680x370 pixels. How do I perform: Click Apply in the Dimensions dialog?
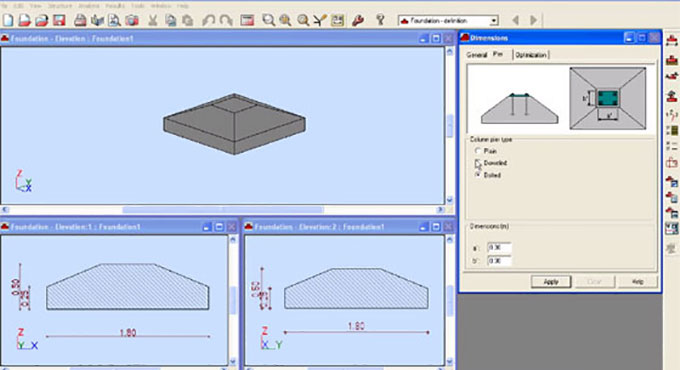[x=551, y=282]
